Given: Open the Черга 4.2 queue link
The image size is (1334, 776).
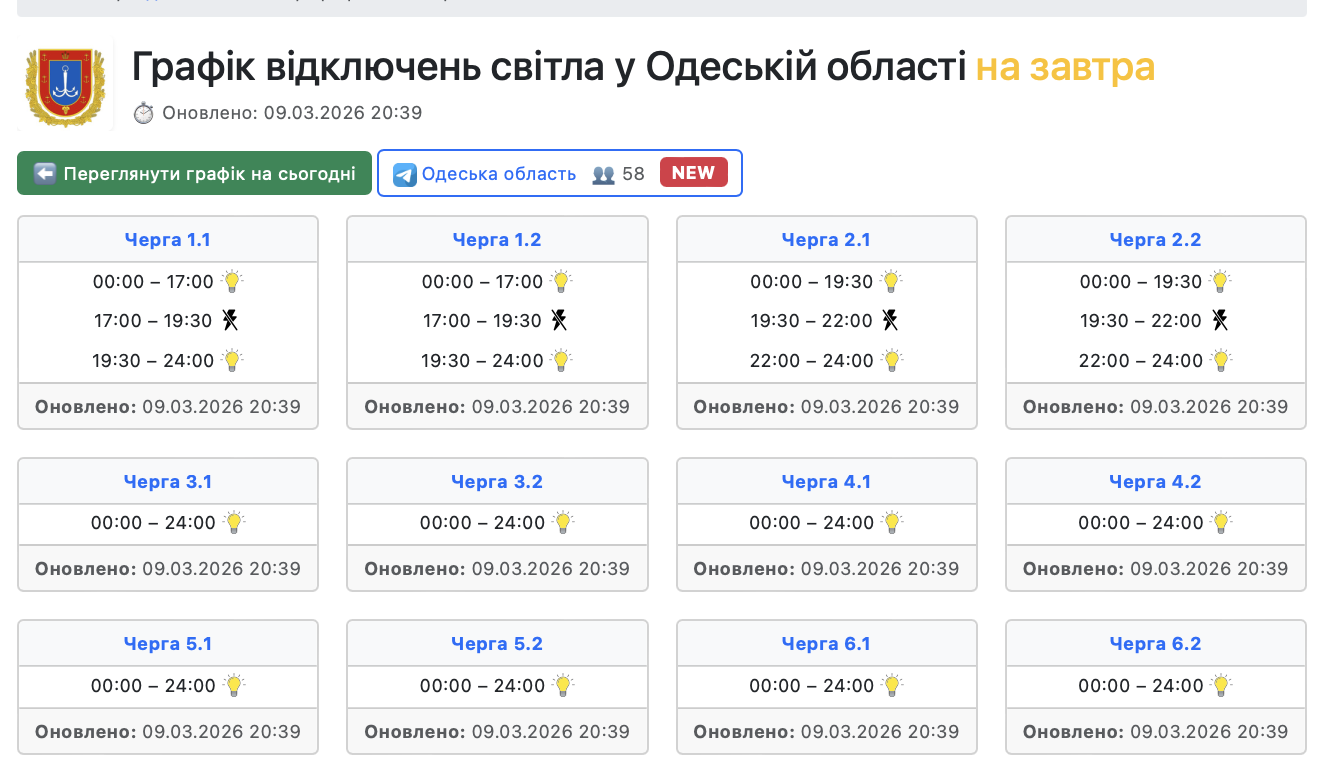Looking at the screenshot, I should click(1155, 482).
